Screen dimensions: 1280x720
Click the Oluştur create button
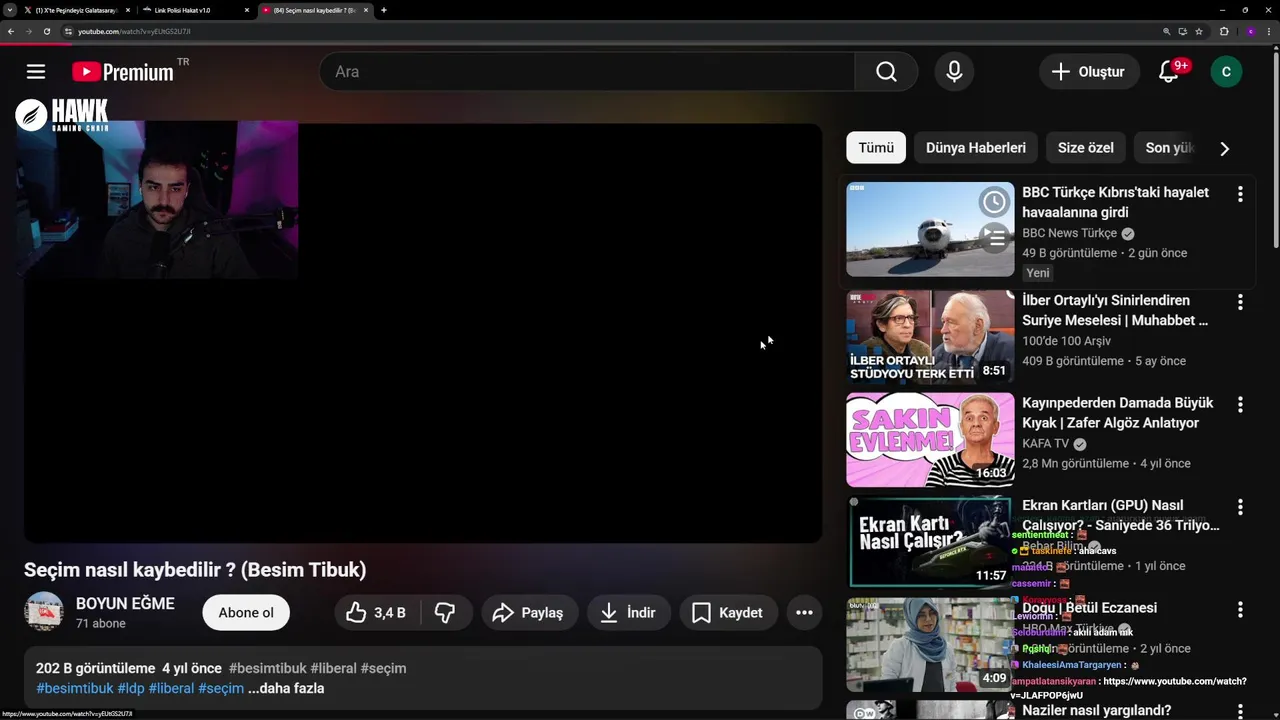[x=1088, y=71]
